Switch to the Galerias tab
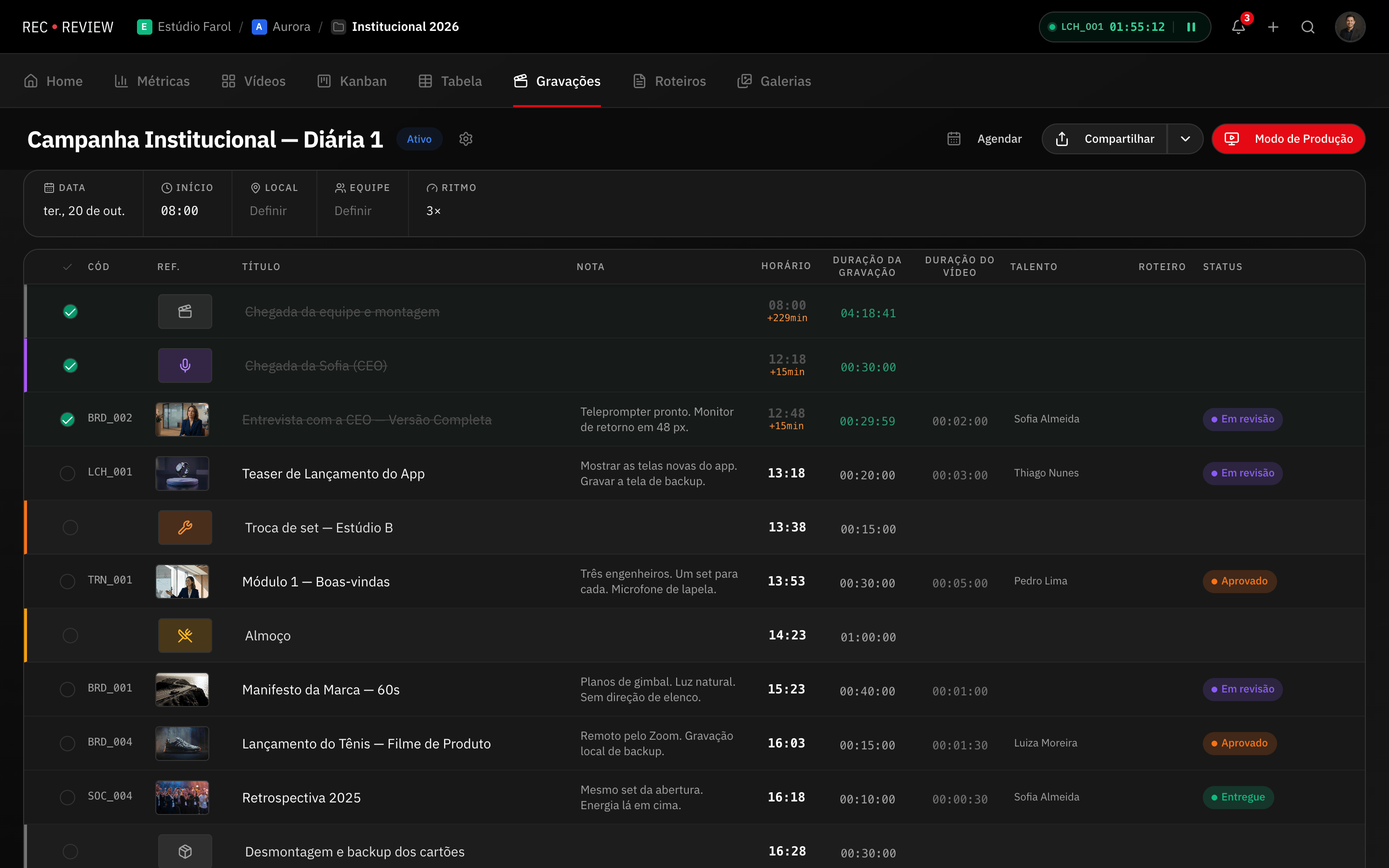Viewport: 1389px width, 868px height. click(x=774, y=81)
